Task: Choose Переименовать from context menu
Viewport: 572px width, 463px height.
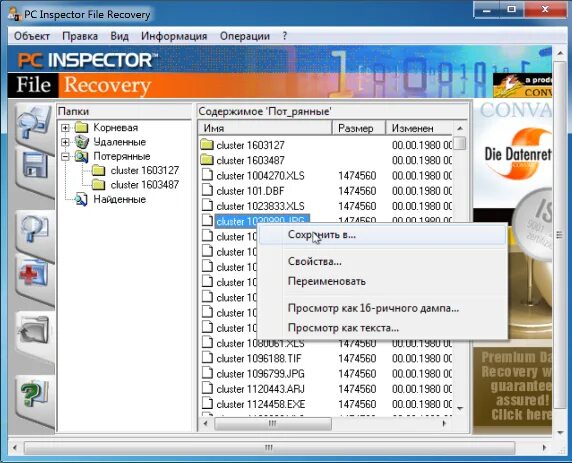Action: tap(382, 281)
